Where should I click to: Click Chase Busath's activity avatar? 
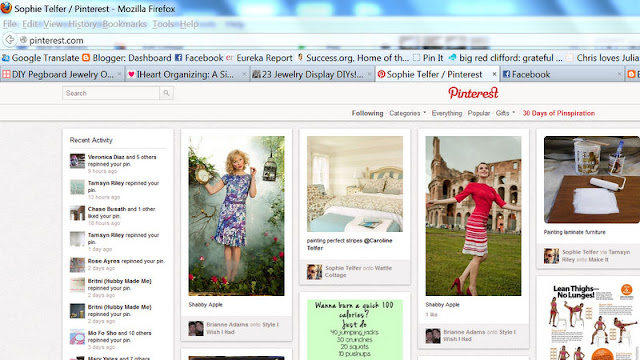pyautogui.click(x=77, y=213)
